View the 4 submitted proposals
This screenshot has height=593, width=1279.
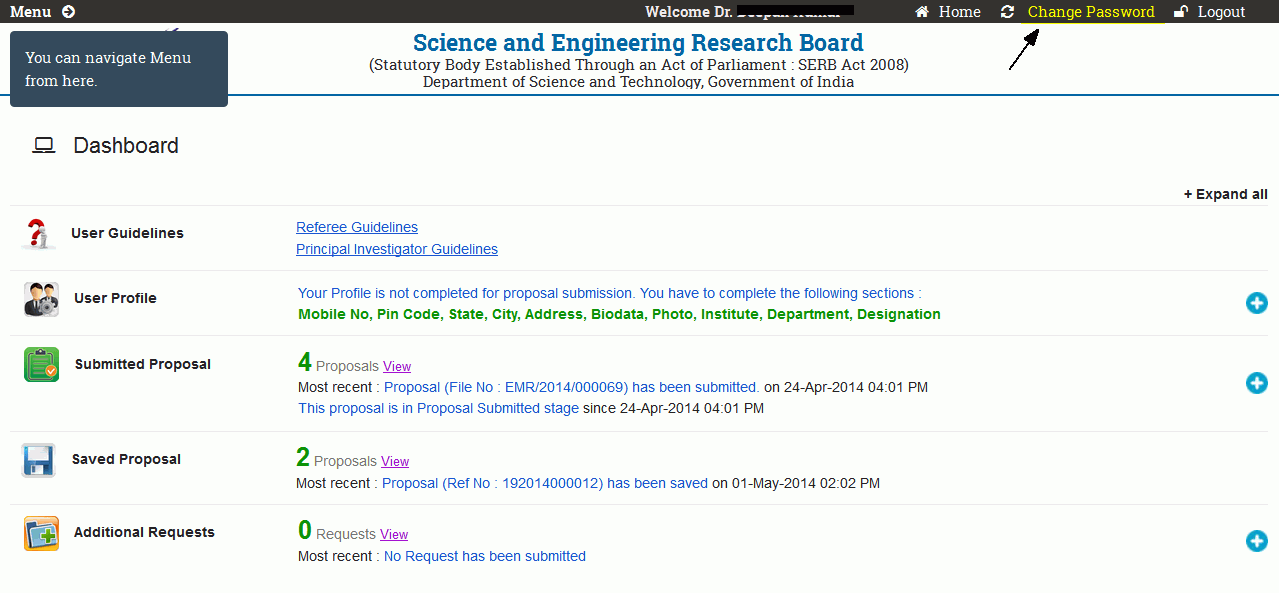coord(397,367)
